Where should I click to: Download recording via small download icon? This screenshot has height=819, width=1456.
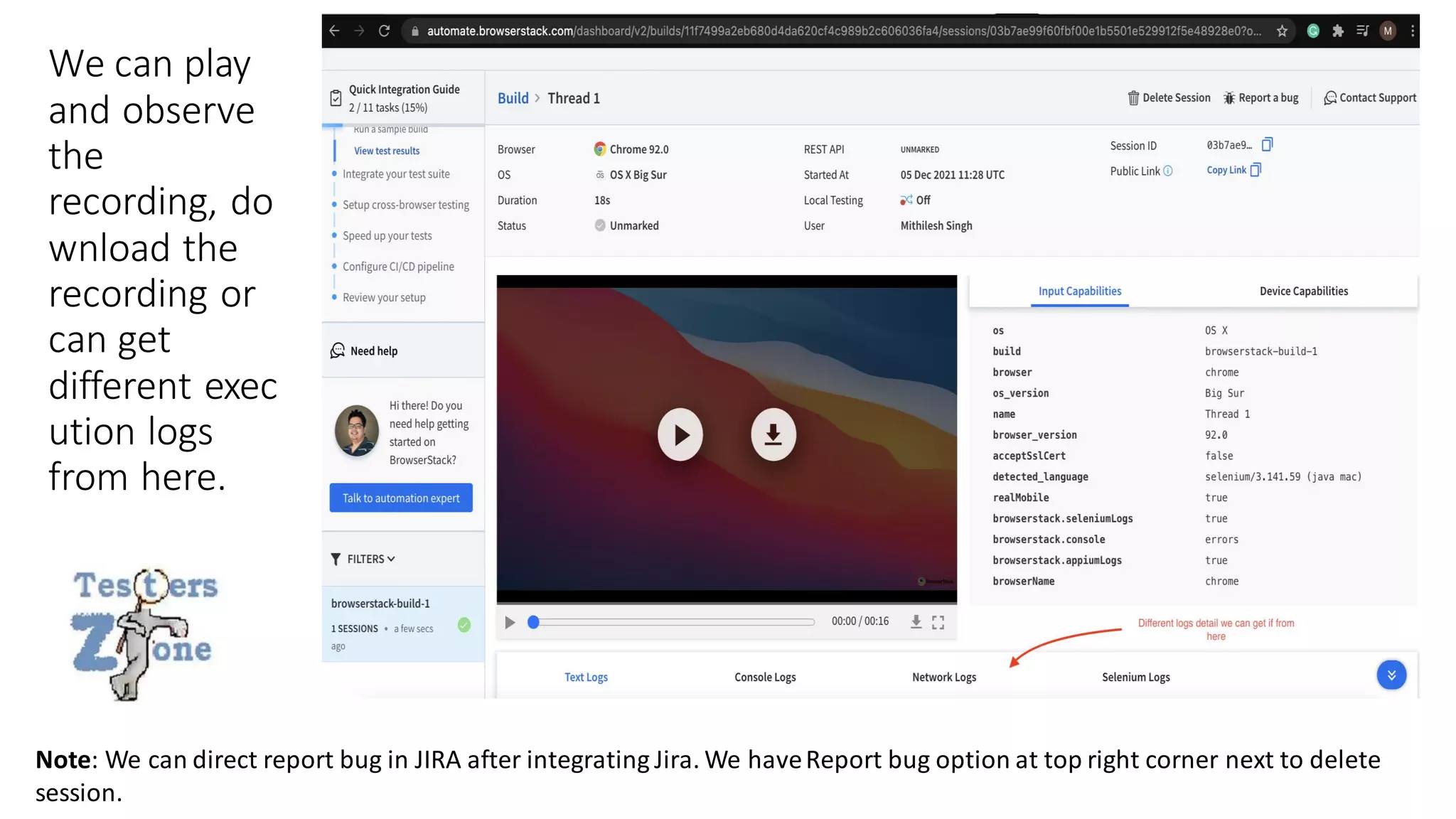point(916,622)
